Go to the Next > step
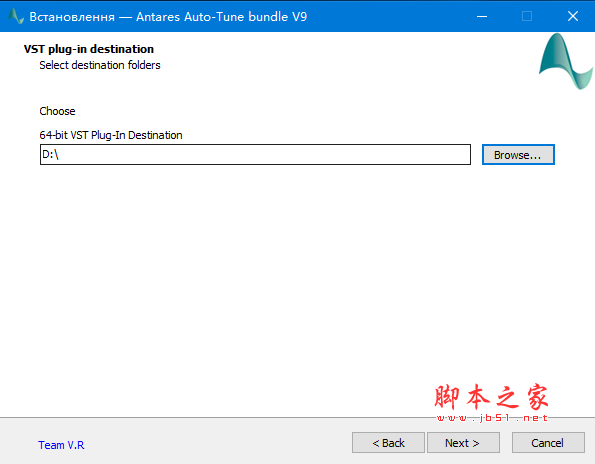This screenshot has width=595, height=464. tap(463, 442)
